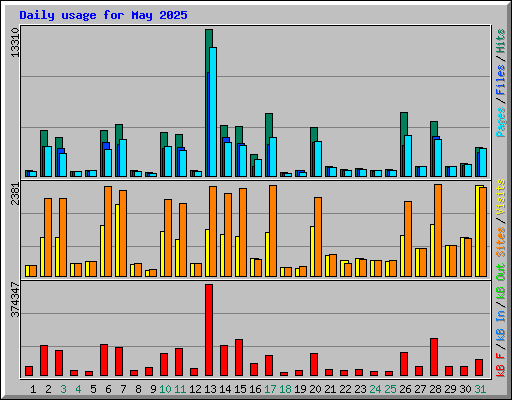Click the 2381 y-axis value

coord(15,194)
